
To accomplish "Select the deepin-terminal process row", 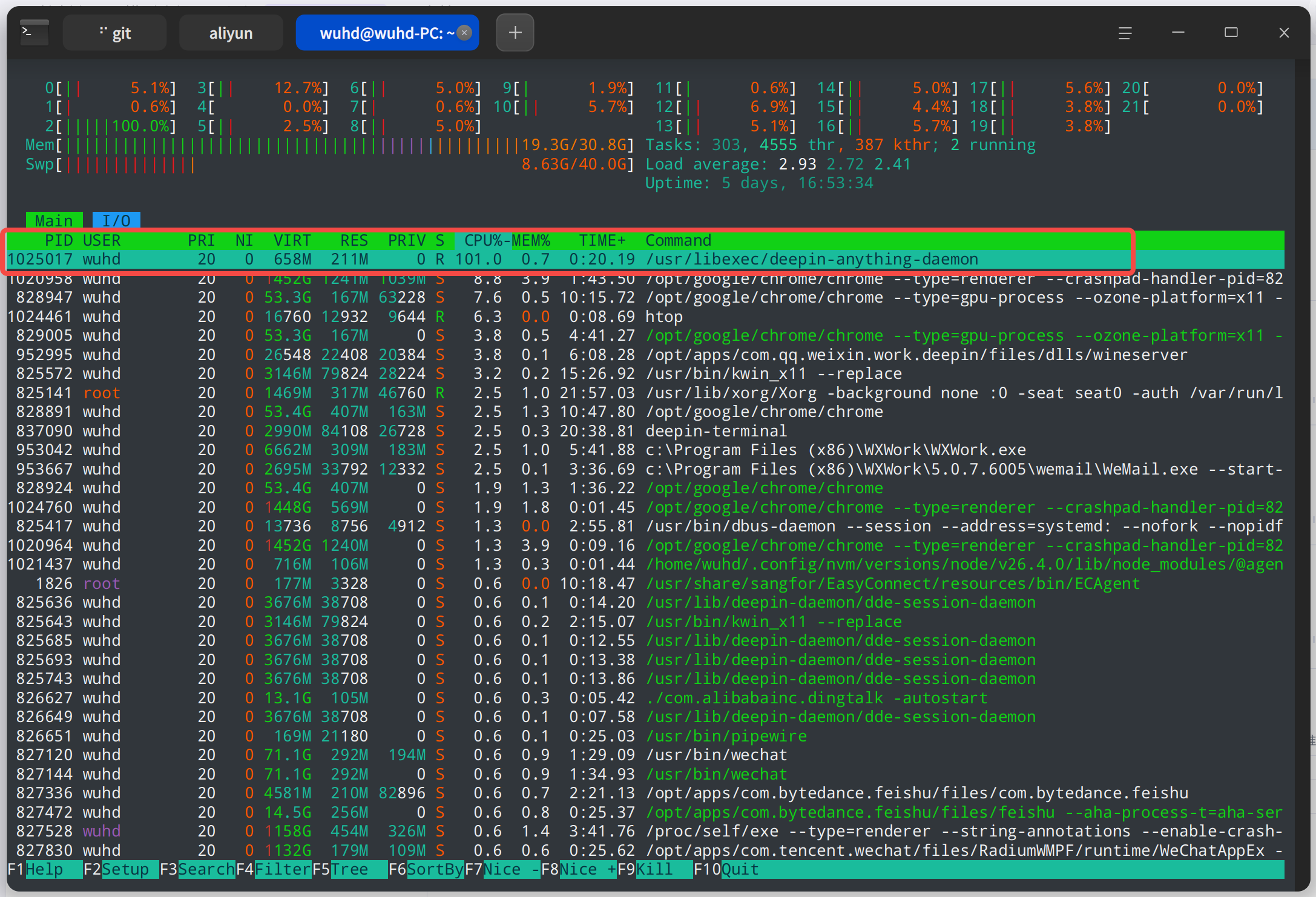I will pos(645,431).
